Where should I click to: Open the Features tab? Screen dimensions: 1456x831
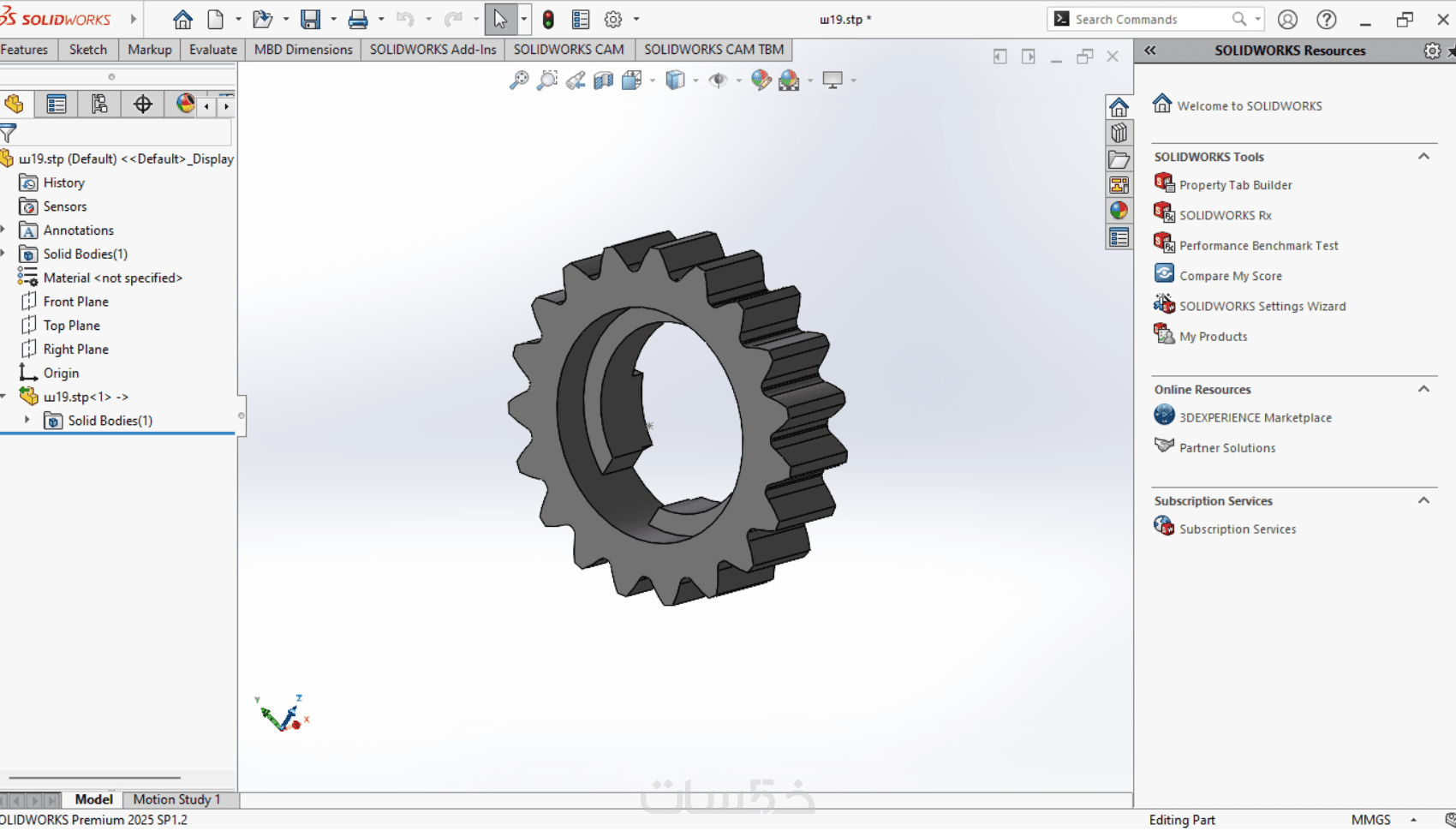coord(25,50)
